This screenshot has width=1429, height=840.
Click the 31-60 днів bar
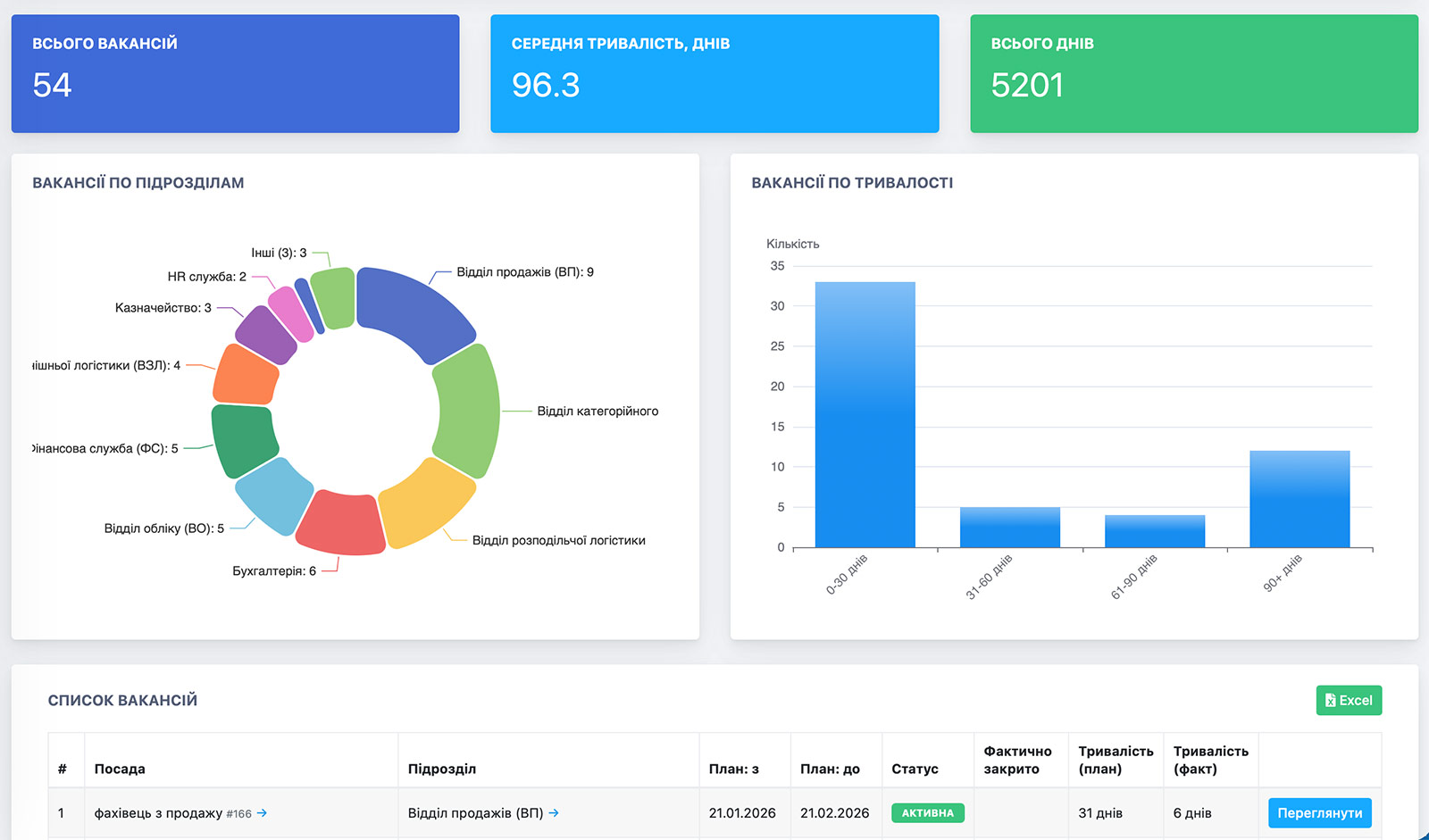(x=1009, y=528)
